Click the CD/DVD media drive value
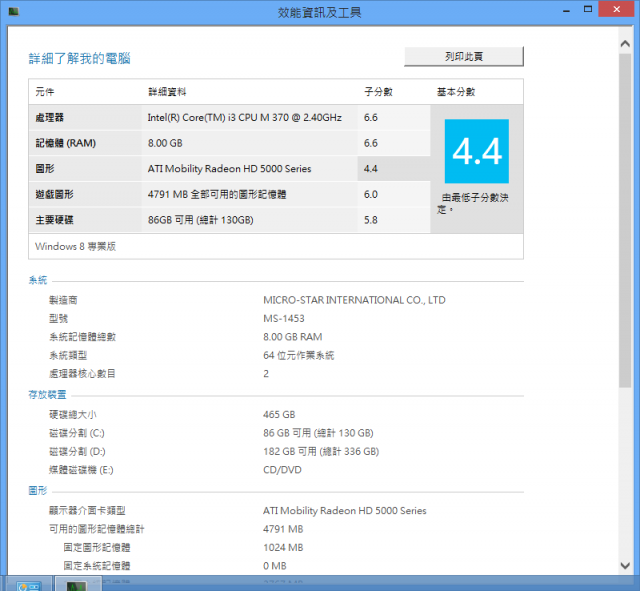This screenshot has height=591, width=640. click(x=282, y=470)
